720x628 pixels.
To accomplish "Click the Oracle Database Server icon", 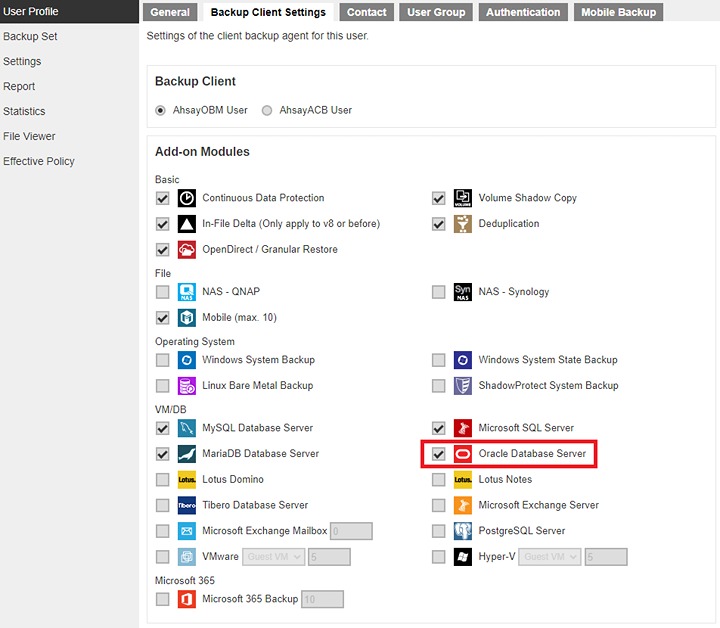I will [463, 454].
